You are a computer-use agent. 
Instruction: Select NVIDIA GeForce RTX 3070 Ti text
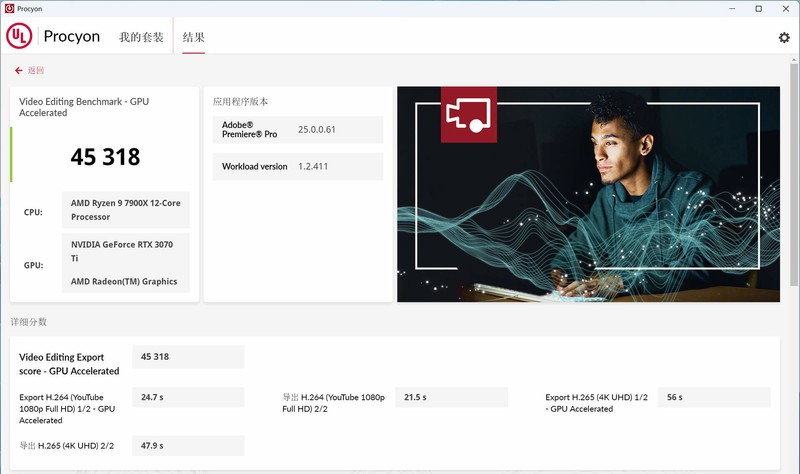click(122, 251)
